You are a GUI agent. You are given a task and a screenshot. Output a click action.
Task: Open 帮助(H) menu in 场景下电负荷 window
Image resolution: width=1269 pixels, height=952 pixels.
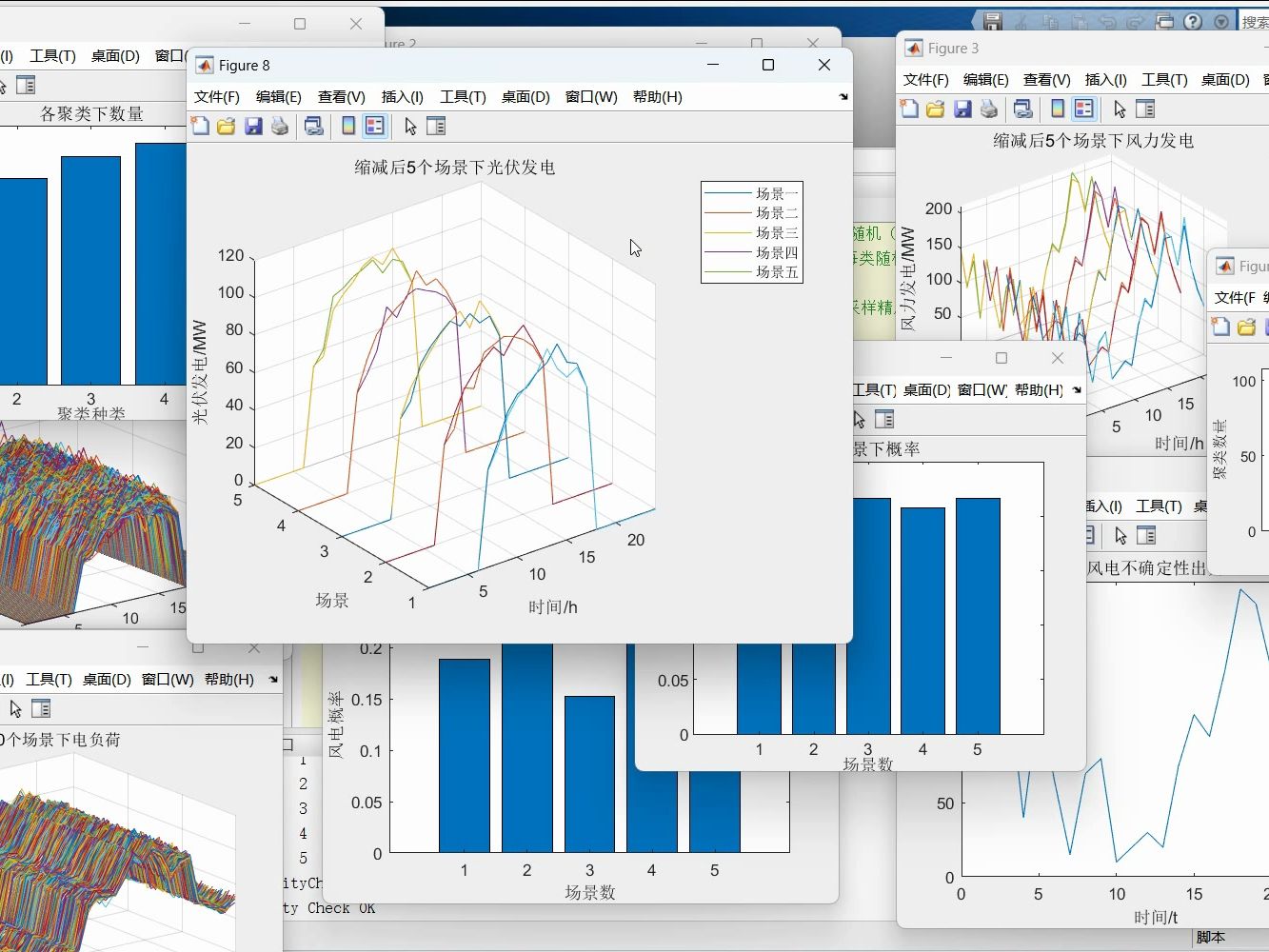tap(229, 680)
